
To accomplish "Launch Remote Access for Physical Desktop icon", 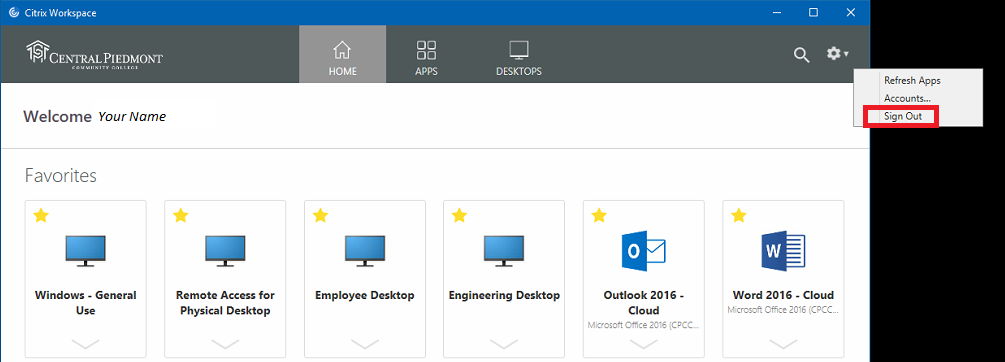I will coord(225,251).
